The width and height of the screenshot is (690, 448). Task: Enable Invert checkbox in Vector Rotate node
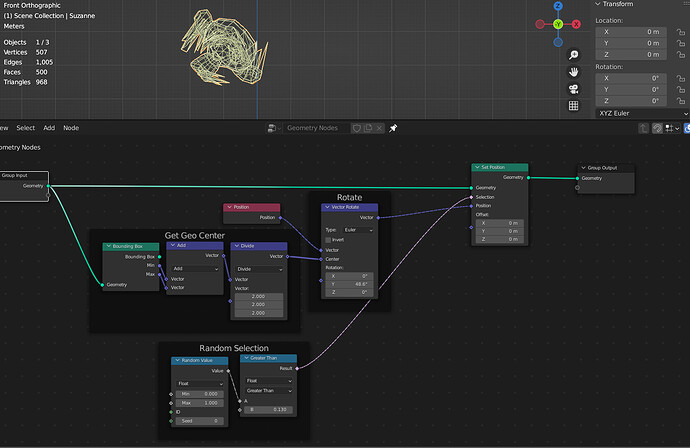(328, 240)
